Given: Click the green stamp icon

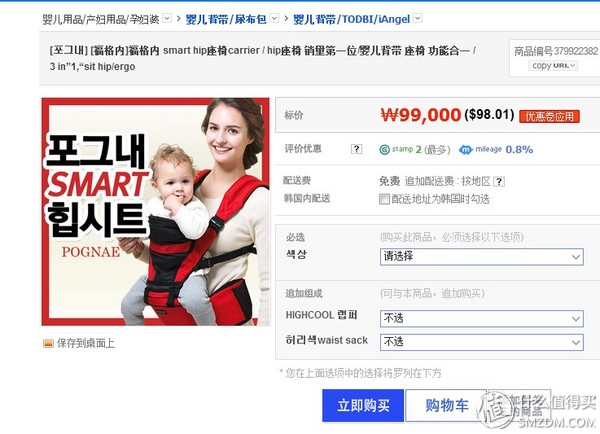Looking at the screenshot, I should coord(384,149).
